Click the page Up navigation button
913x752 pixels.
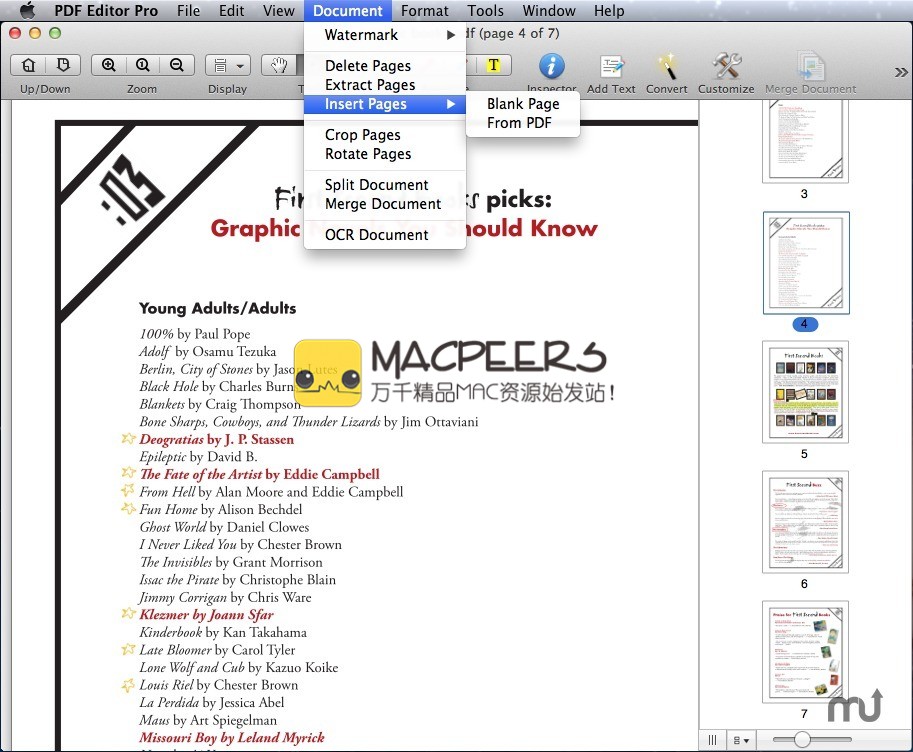pos(29,65)
